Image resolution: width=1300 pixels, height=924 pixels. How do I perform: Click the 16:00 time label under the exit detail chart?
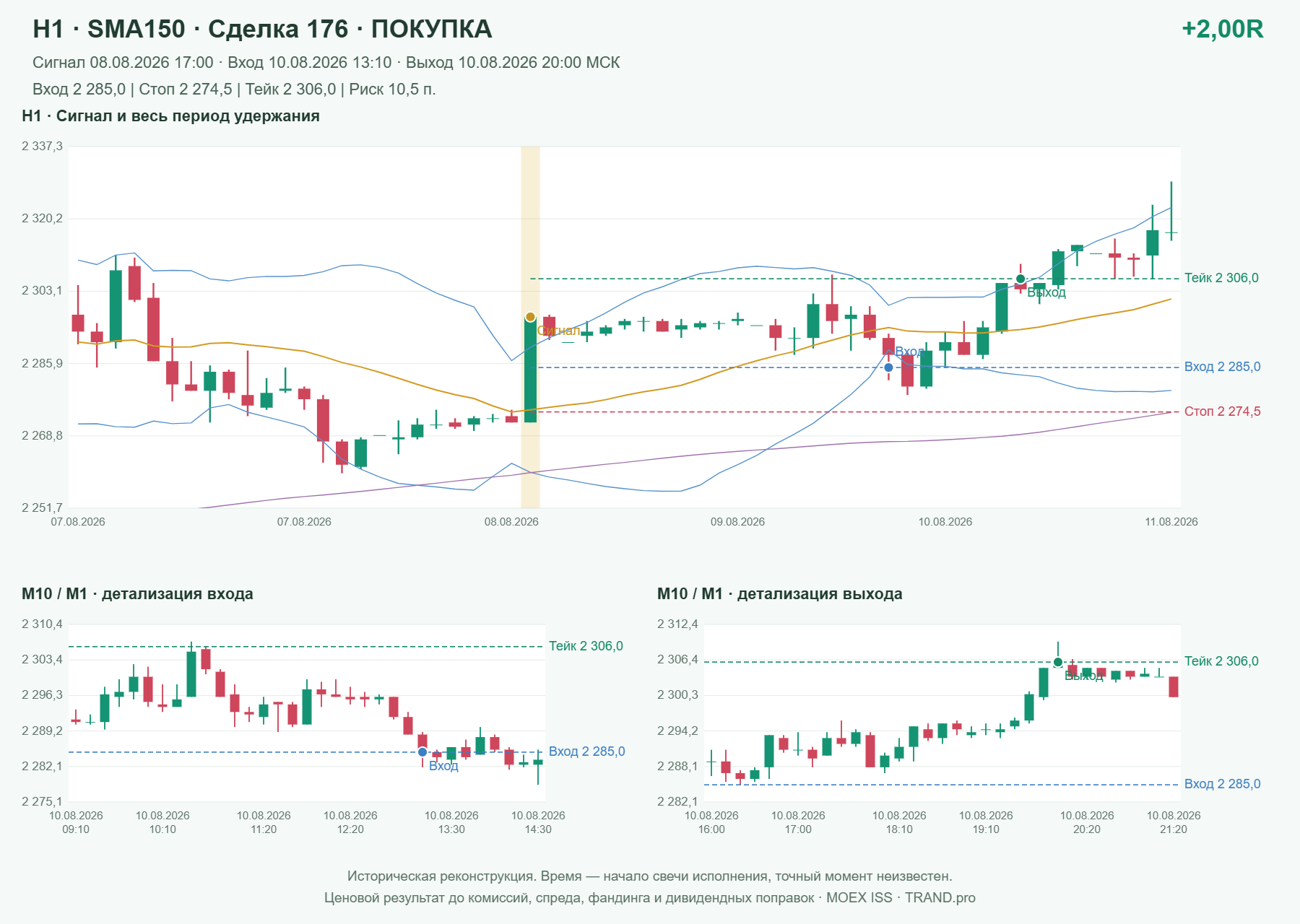711,829
